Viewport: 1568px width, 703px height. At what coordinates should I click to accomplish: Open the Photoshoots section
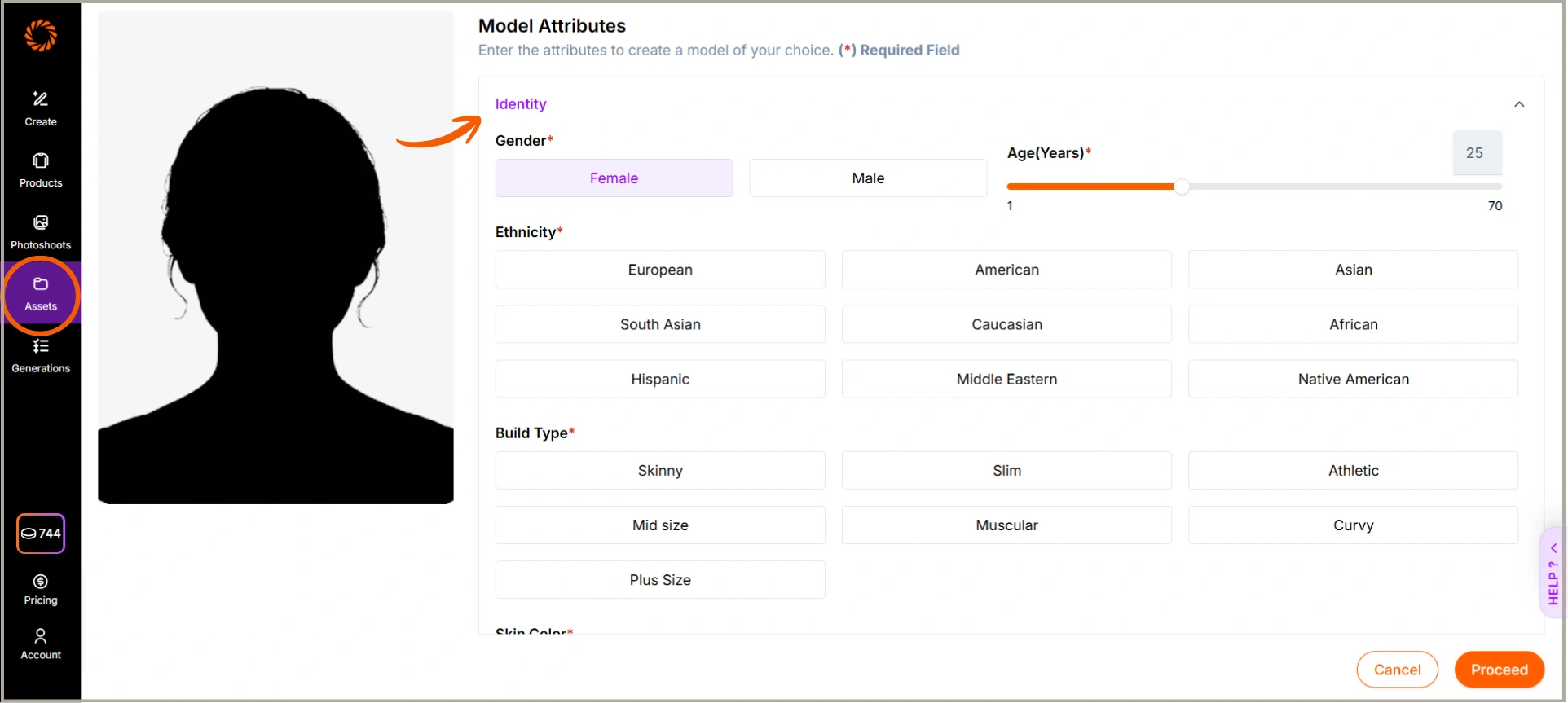pyautogui.click(x=40, y=231)
